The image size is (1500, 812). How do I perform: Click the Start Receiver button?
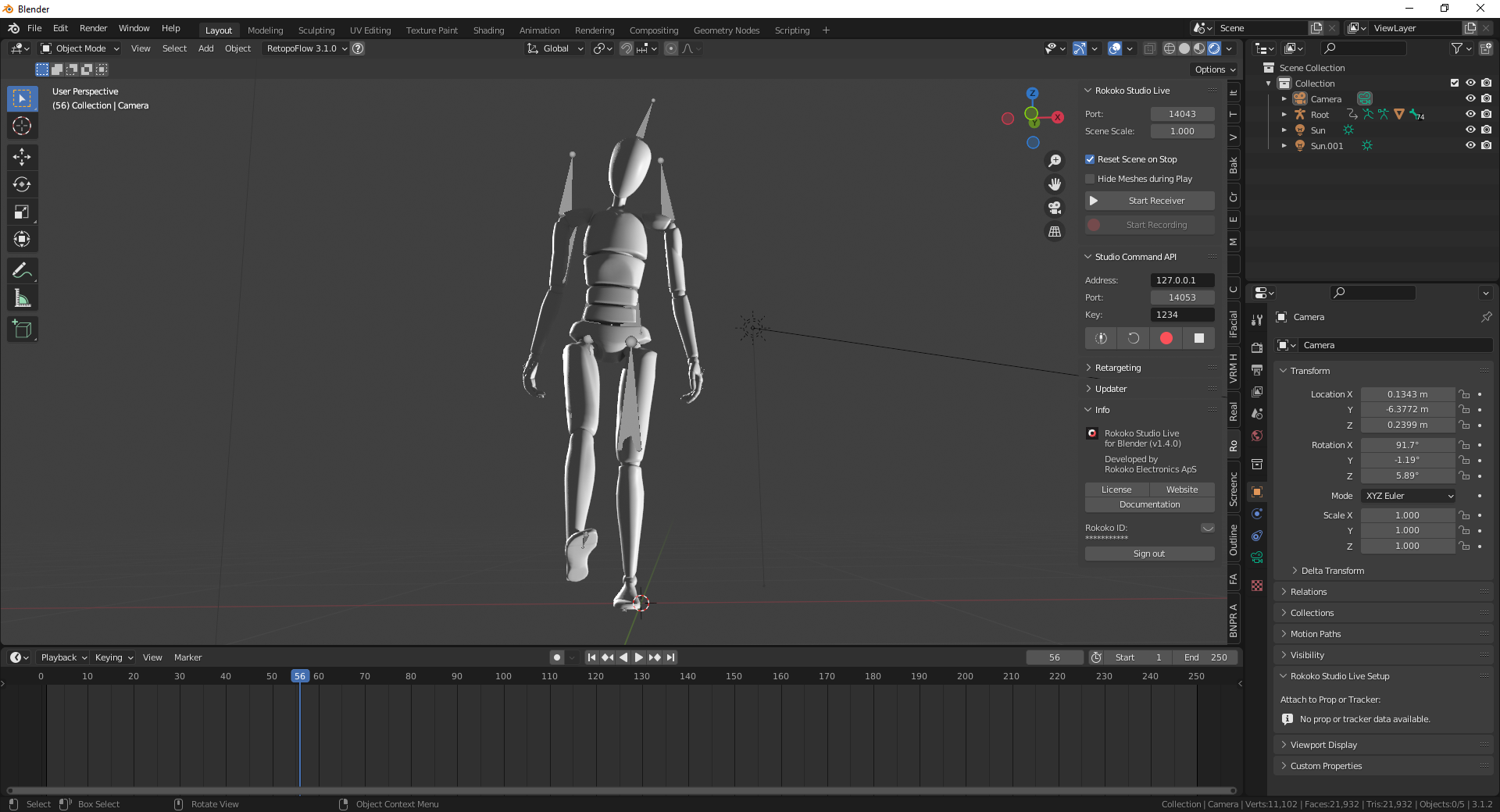coord(1148,201)
